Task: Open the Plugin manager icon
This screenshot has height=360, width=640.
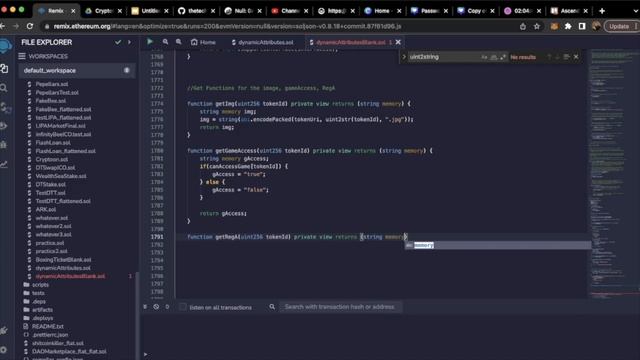Action: pyautogui.click(x=4, y=331)
